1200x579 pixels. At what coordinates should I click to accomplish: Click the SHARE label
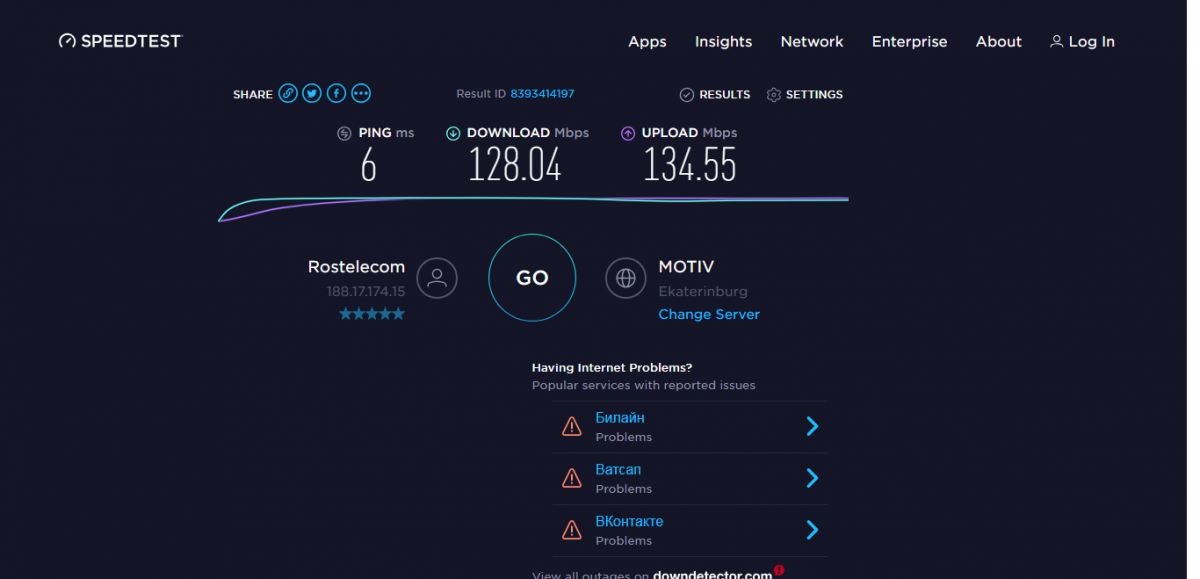253,95
